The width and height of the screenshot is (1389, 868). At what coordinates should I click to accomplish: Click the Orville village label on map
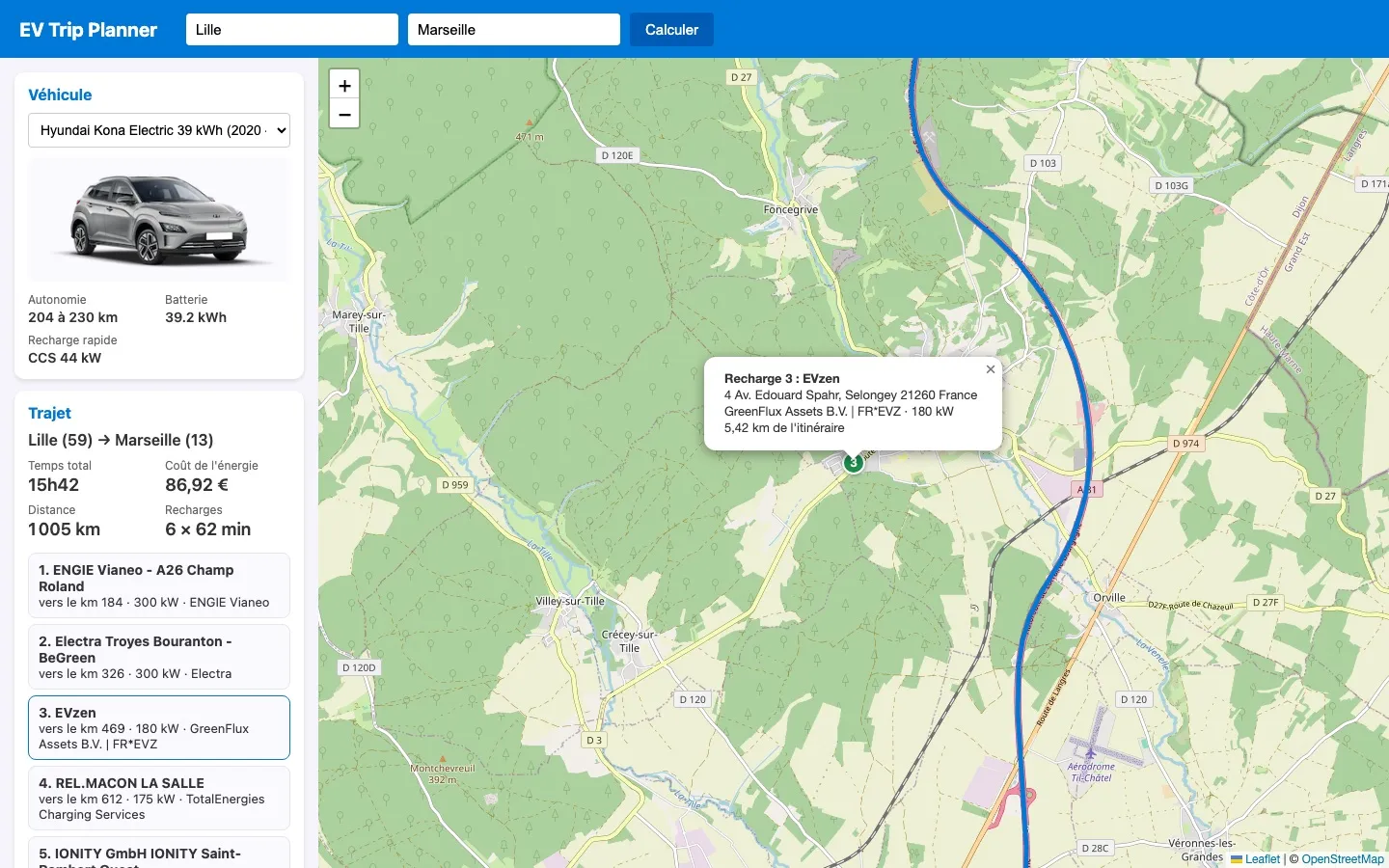[x=1109, y=598]
